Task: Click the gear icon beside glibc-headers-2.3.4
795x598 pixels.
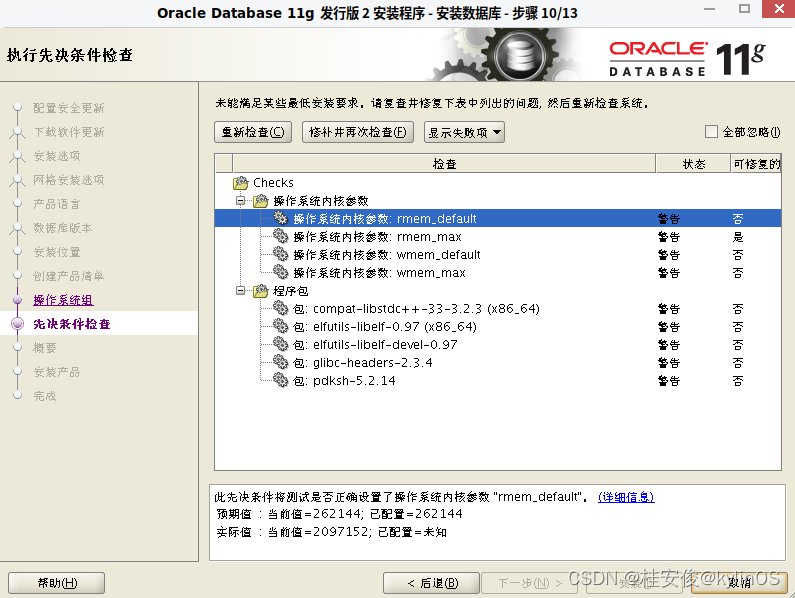Action: (x=280, y=362)
